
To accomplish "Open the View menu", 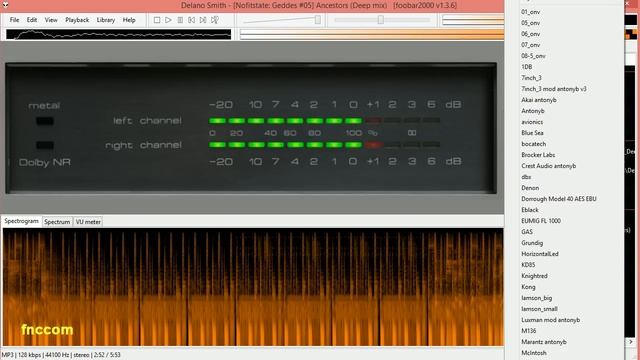I will (51, 20).
